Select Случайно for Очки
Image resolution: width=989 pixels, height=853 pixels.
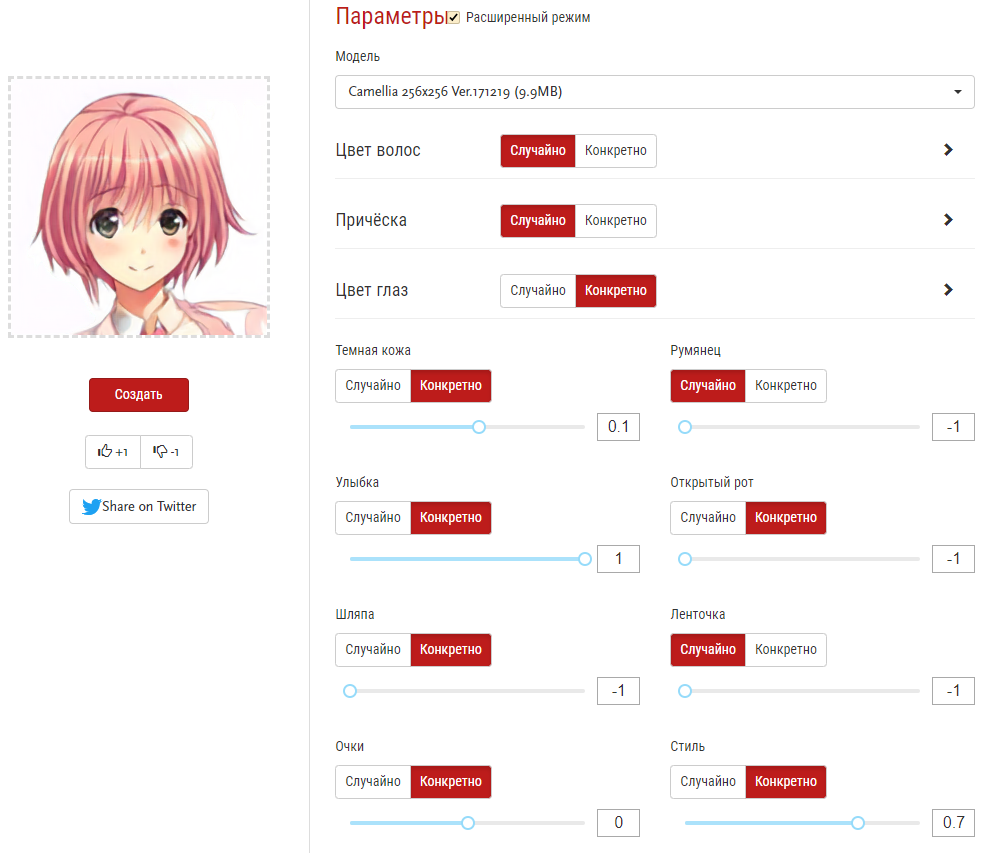373,782
